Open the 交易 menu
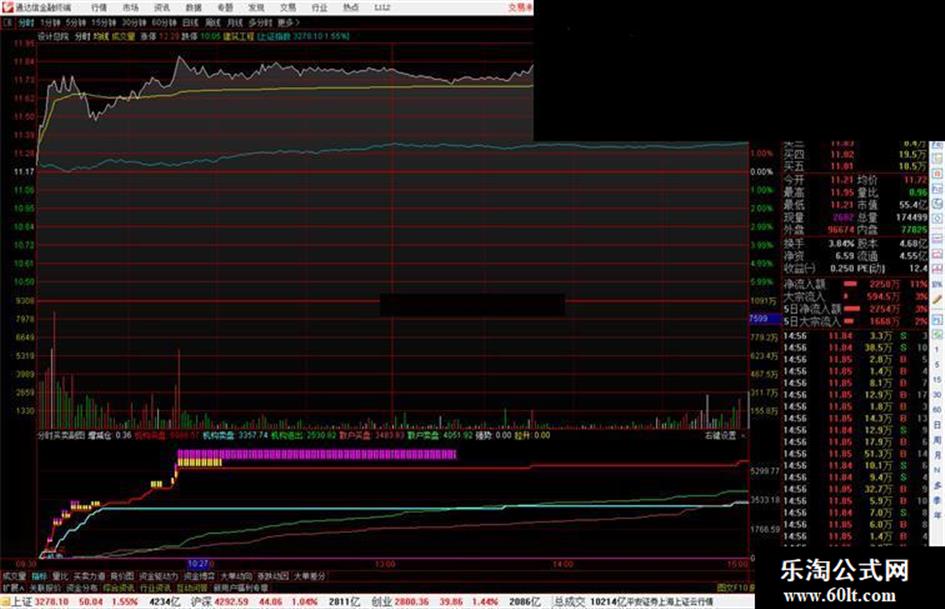Viewport: 945px width, 609px height. [x=288, y=8]
